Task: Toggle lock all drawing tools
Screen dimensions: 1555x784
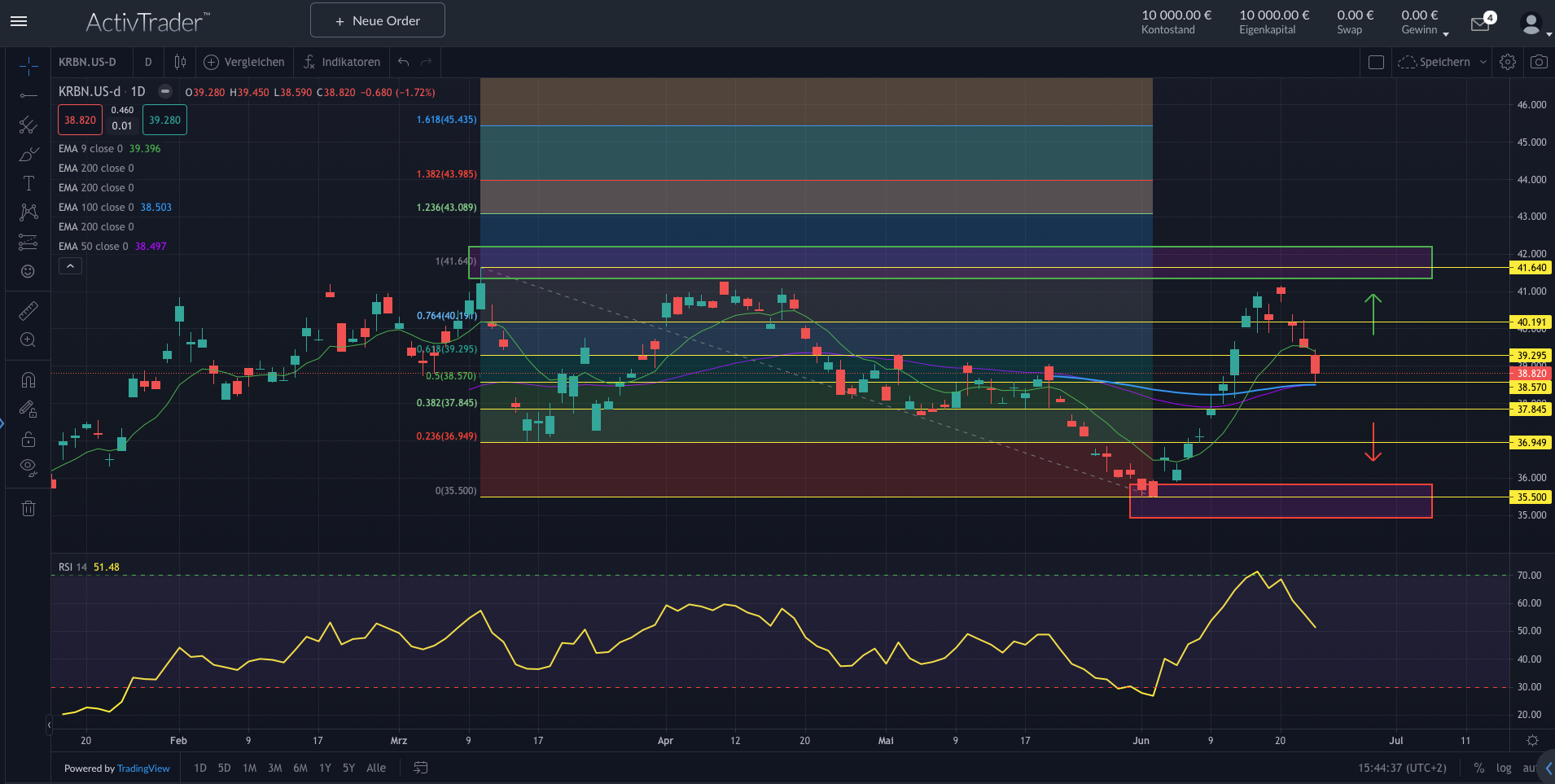Action: pos(28,439)
